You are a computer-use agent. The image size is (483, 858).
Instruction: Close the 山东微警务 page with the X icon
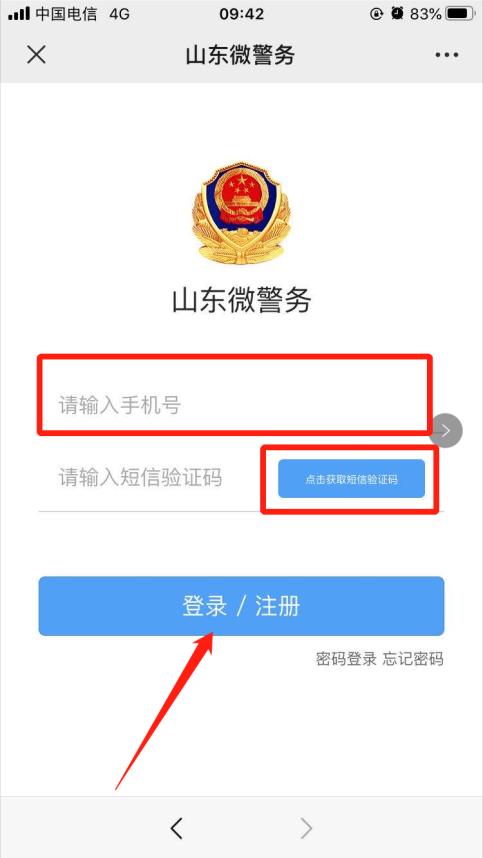click(x=37, y=55)
